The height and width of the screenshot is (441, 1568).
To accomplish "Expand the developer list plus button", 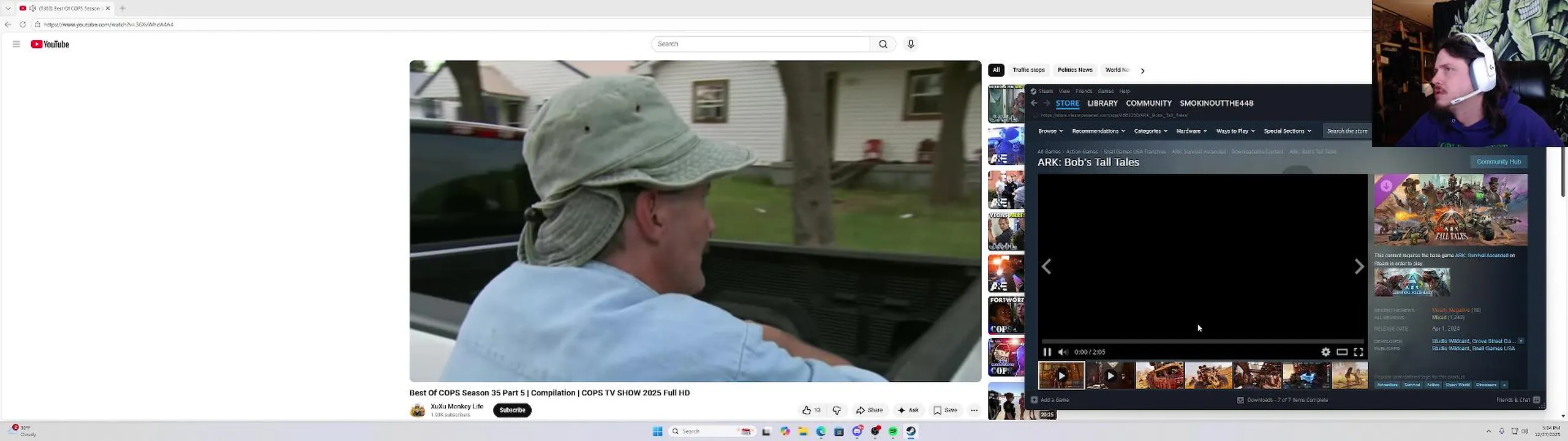I will point(1521,341).
